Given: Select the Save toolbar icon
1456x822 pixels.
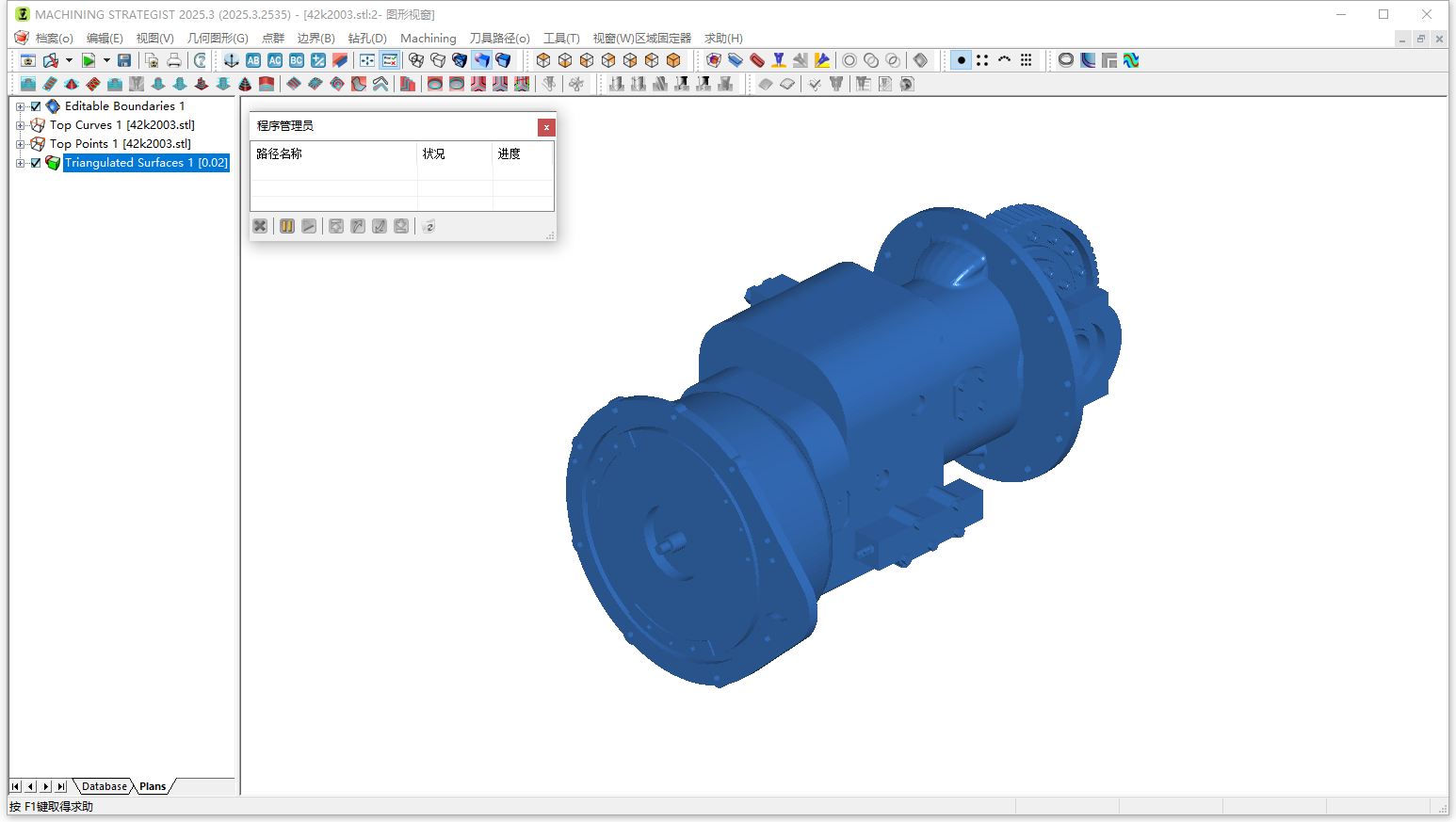Looking at the screenshot, I should coord(123,59).
